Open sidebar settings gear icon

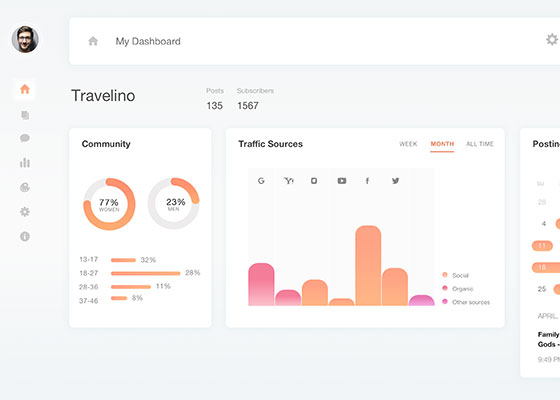tap(25, 212)
